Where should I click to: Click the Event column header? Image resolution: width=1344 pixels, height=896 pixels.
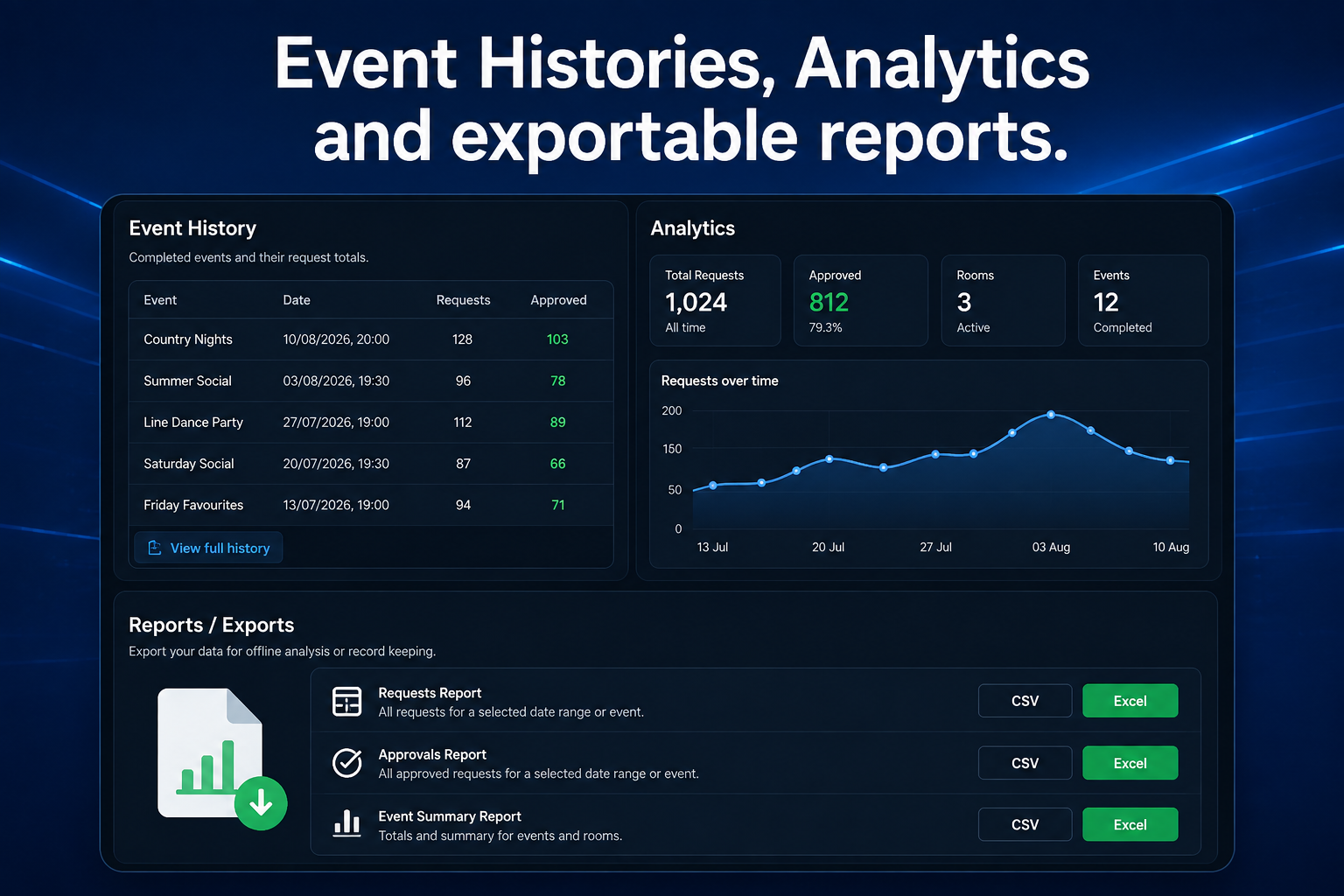[160, 300]
